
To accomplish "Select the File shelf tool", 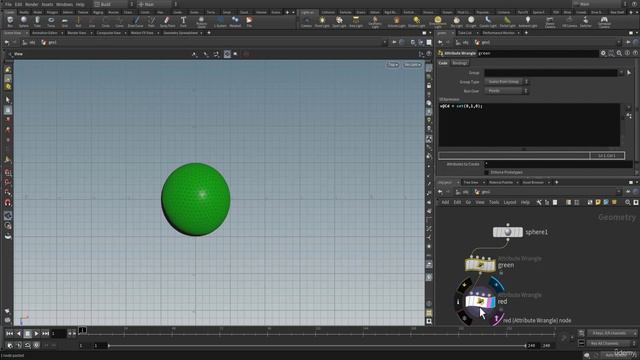I will click(x=249, y=22).
